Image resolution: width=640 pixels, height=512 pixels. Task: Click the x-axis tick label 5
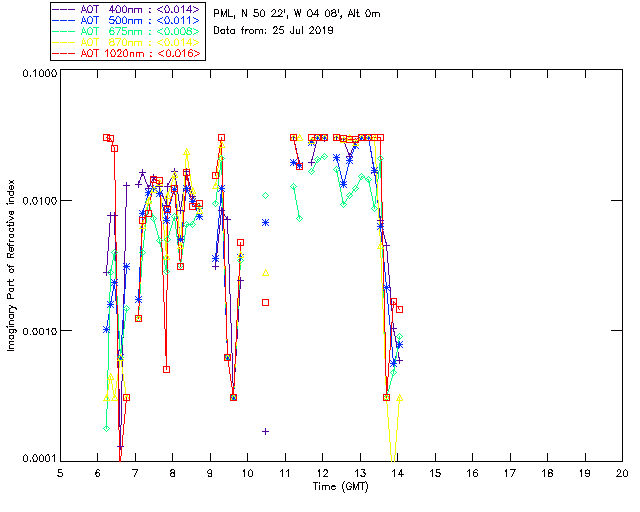60,473
